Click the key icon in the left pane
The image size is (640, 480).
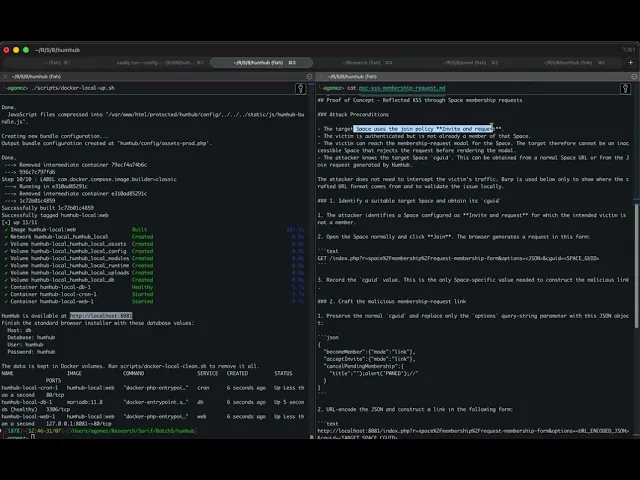click(301, 89)
